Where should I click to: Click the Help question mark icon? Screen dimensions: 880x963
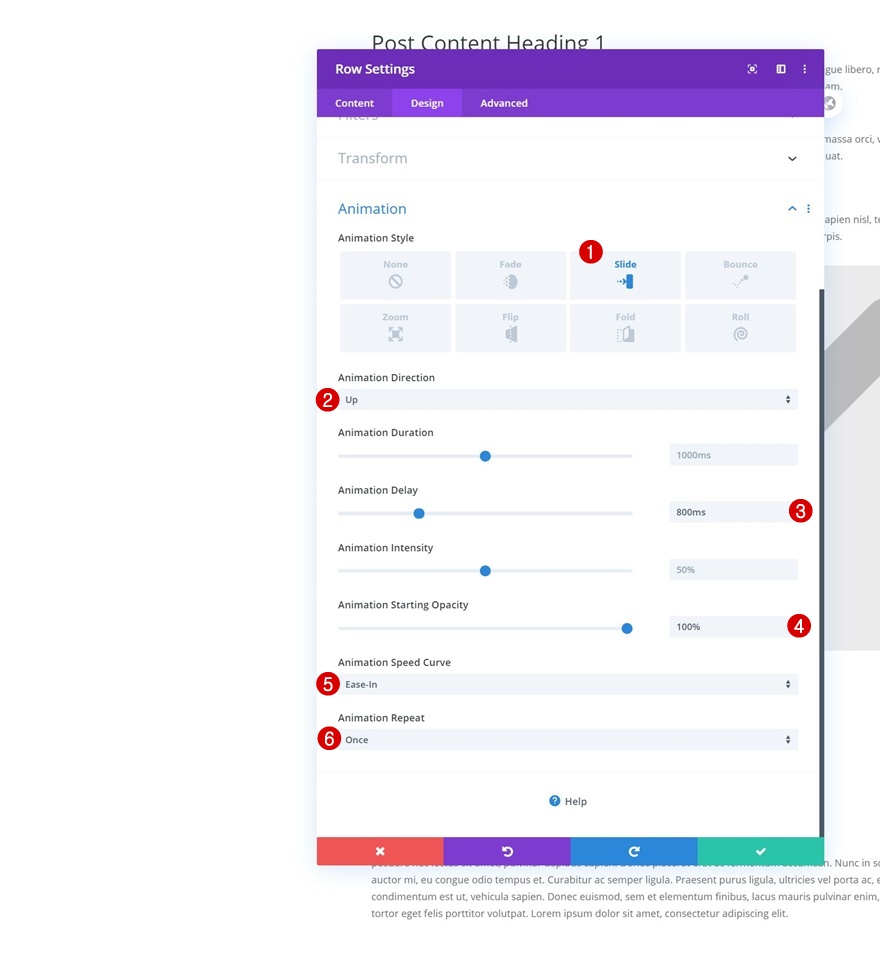[x=555, y=801]
